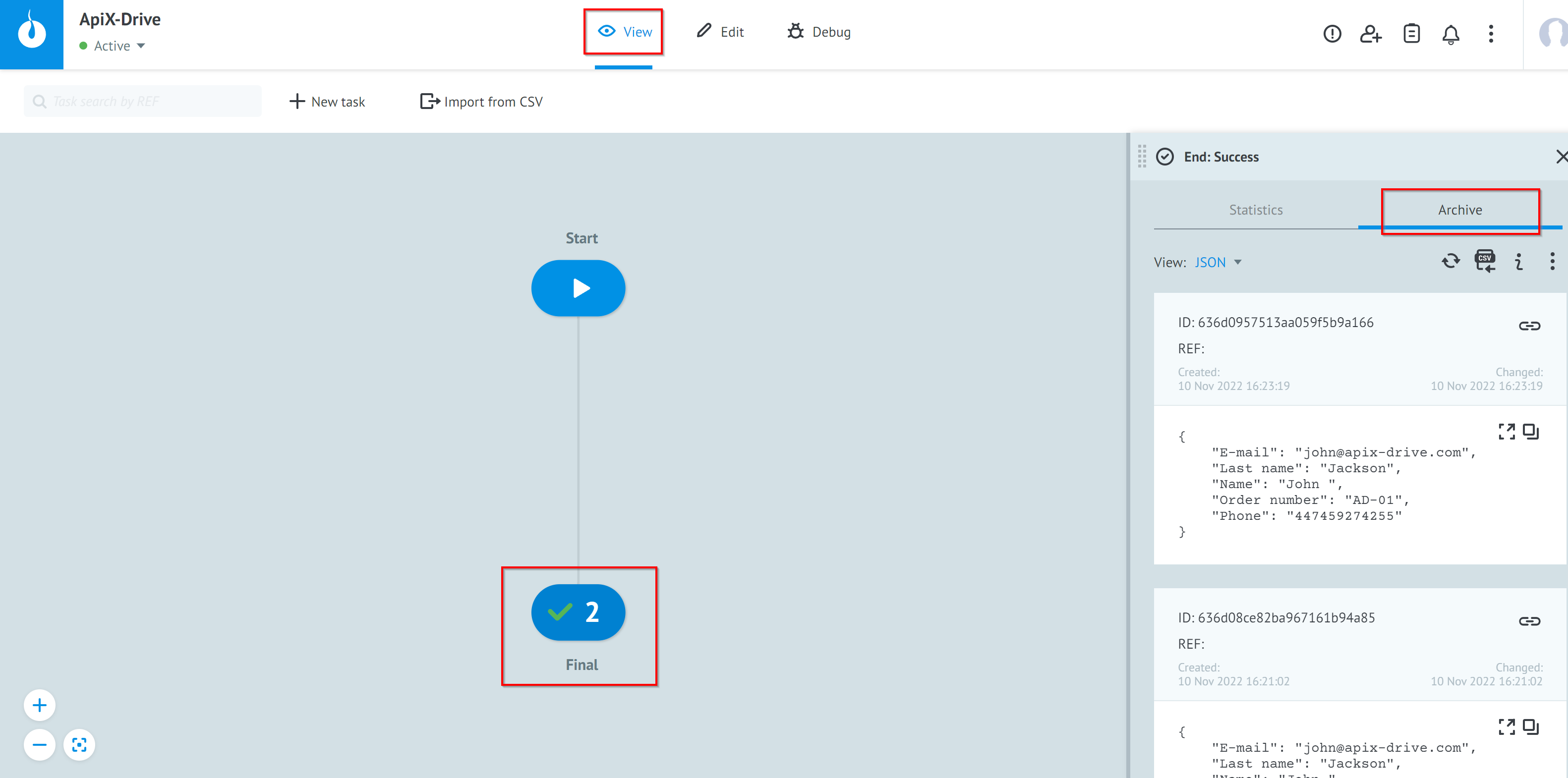The image size is (1568, 778).
Task: Open notifications bell
Action: tap(1451, 34)
